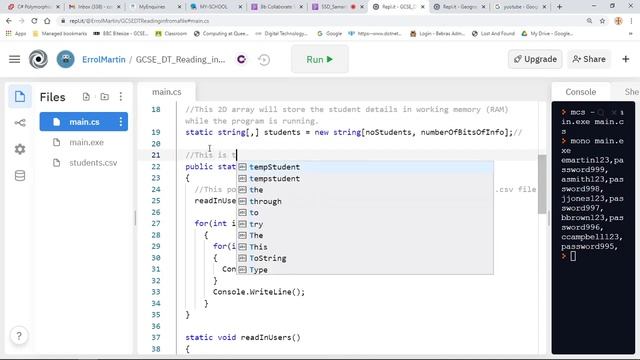Choose tempStudent autocomplete suggestion
Image resolution: width=640 pixels, height=360 pixels.
click(x=365, y=167)
